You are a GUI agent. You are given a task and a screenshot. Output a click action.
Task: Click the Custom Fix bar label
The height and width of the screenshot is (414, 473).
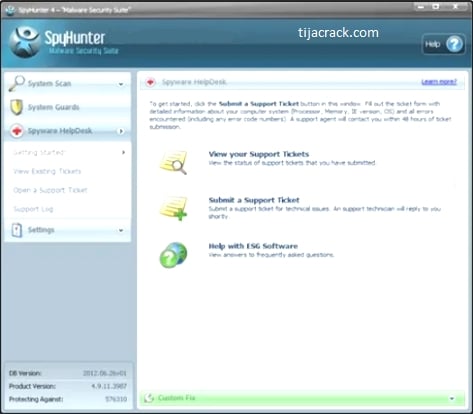[176, 398]
